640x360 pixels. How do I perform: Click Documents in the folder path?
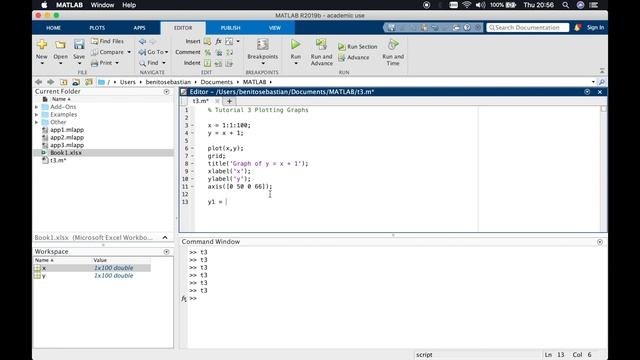(216, 82)
